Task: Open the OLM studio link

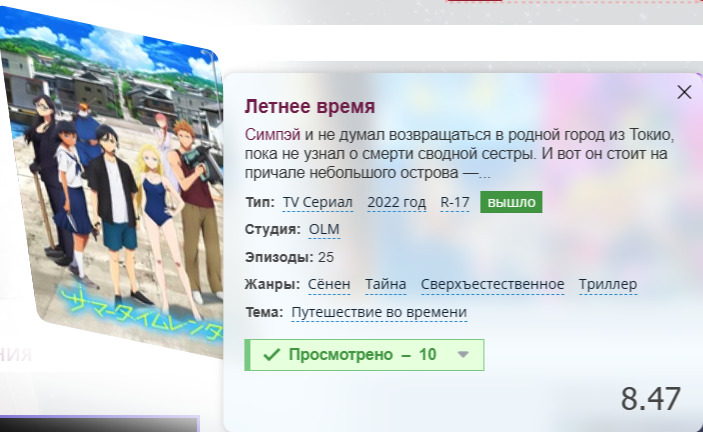Action: 324,230
